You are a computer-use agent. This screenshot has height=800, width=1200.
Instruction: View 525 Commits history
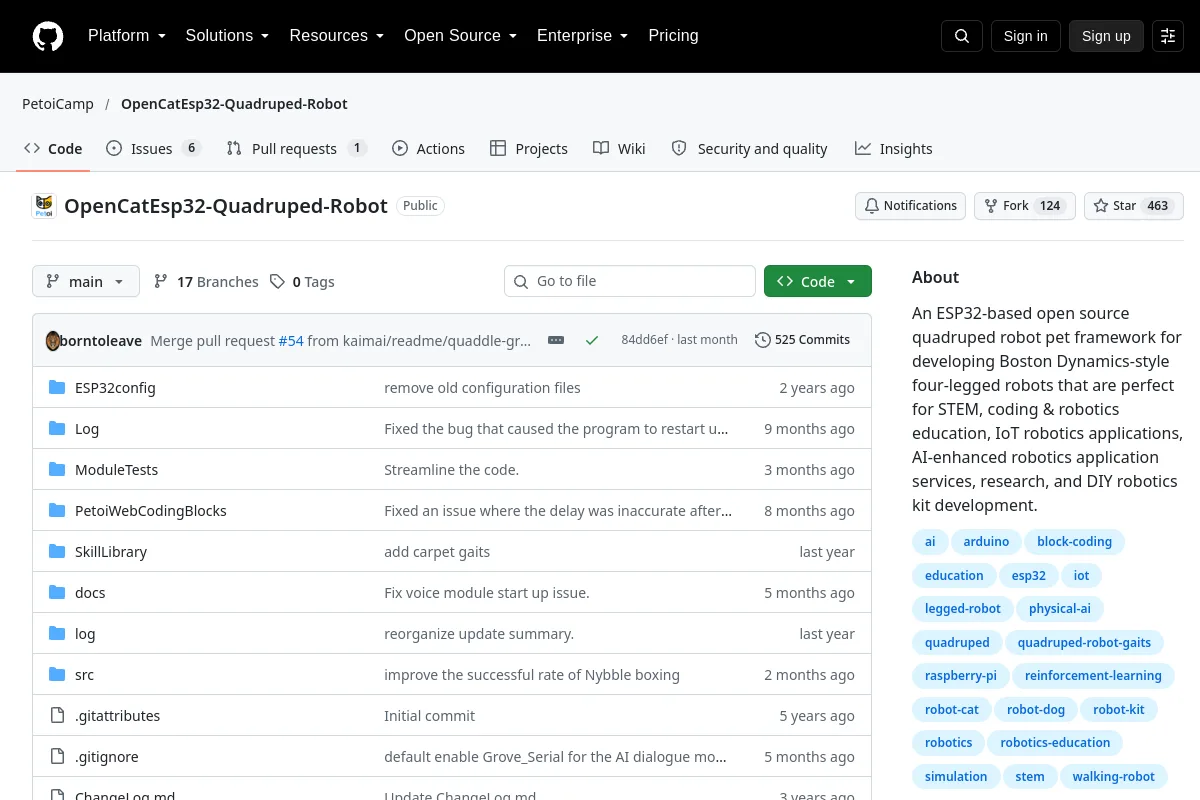pyautogui.click(x=803, y=340)
